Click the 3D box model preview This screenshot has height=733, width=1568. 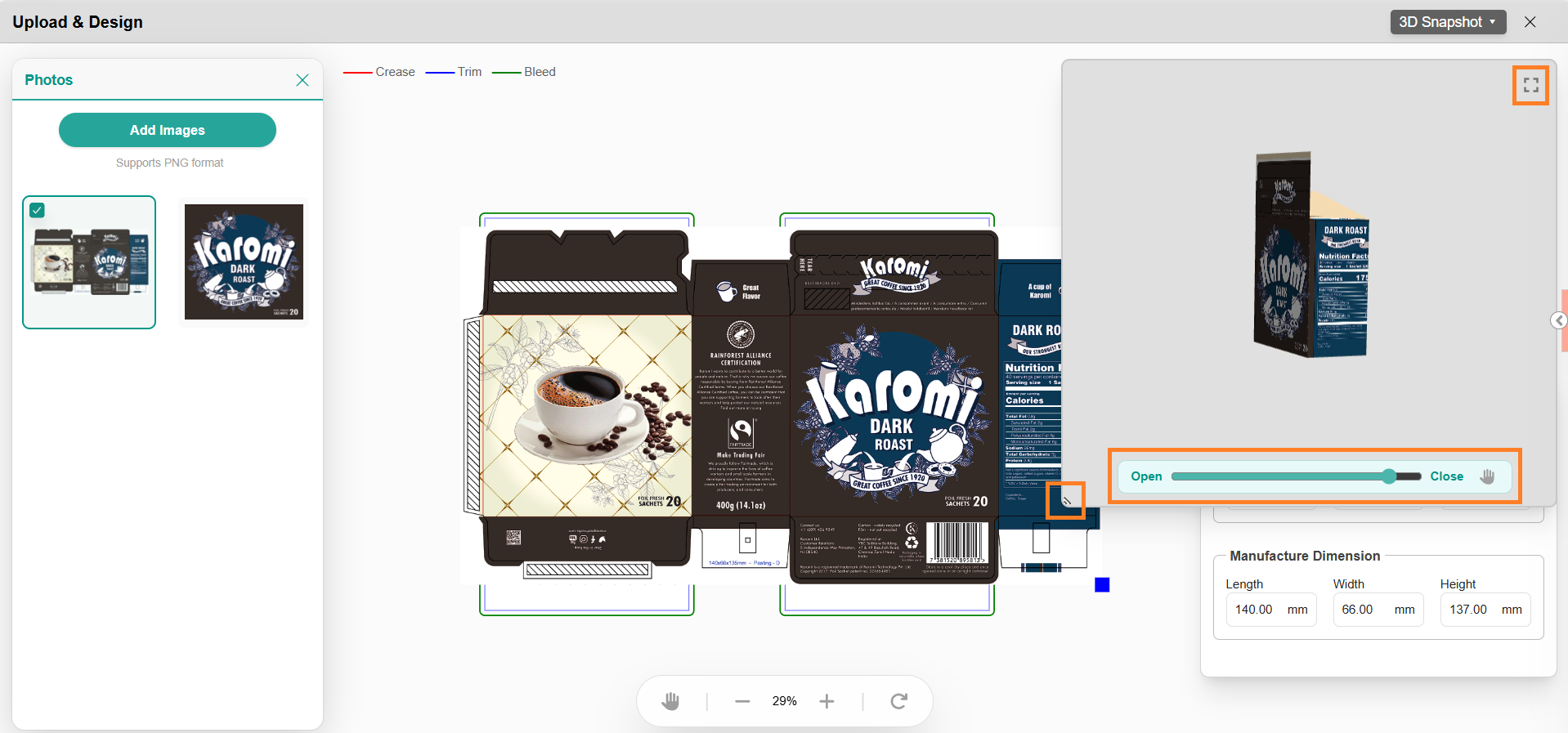(1310, 254)
